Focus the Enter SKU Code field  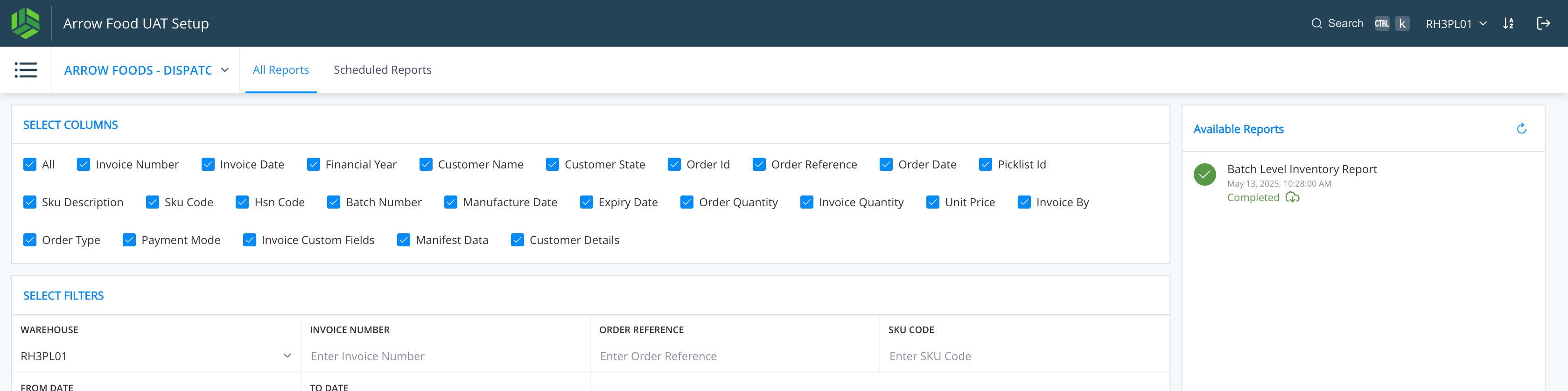(1024, 356)
